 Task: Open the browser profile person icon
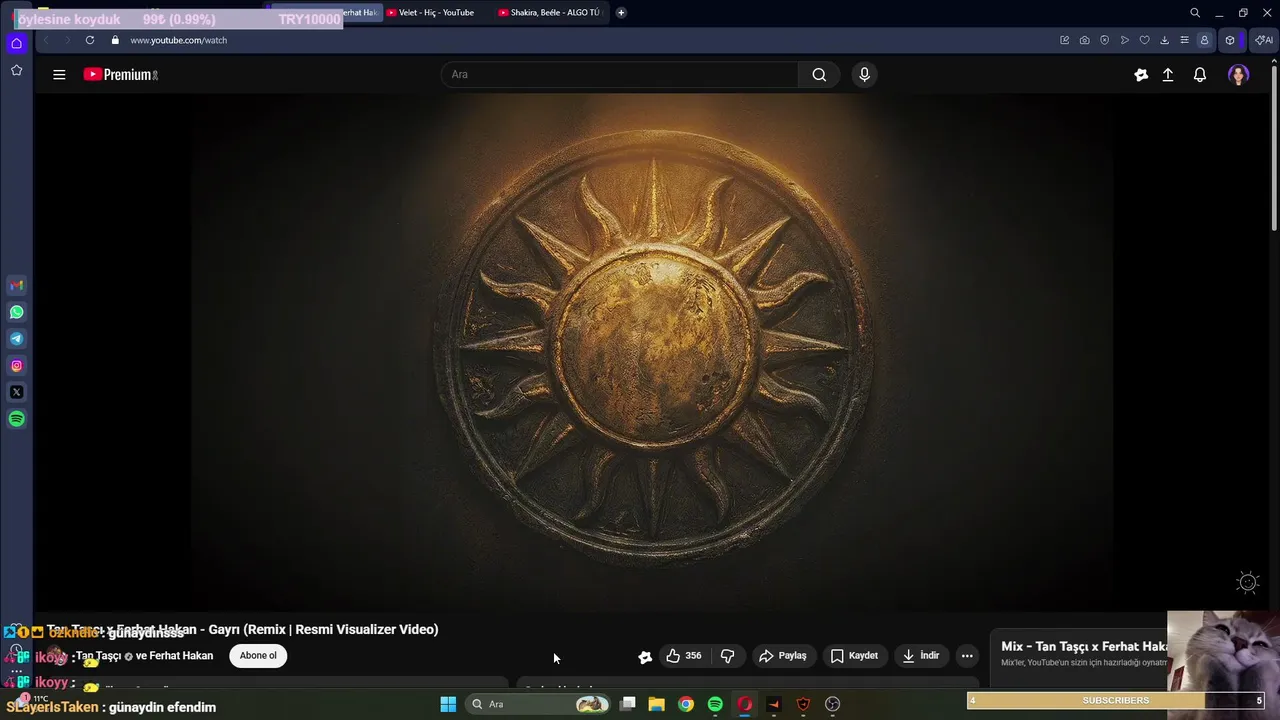pyautogui.click(x=1204, y=40)
